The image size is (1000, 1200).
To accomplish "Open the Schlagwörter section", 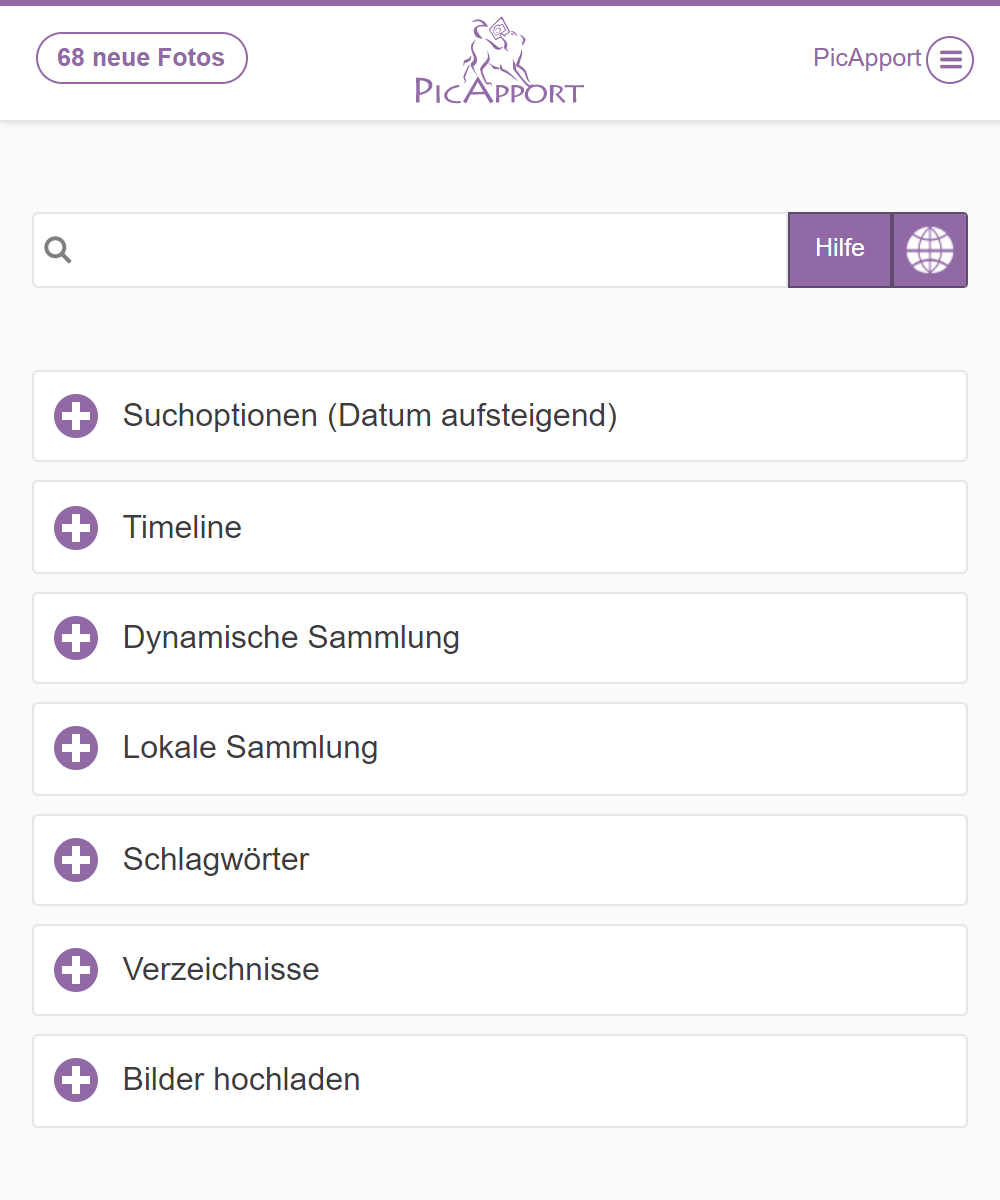I will 216,860.
